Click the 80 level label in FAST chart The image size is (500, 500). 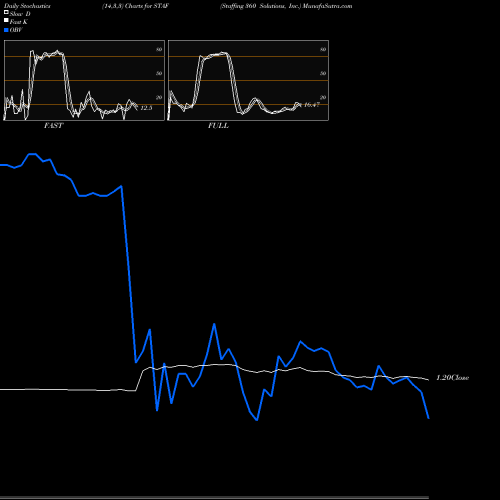pyautogui.click(x=159, y=49)
